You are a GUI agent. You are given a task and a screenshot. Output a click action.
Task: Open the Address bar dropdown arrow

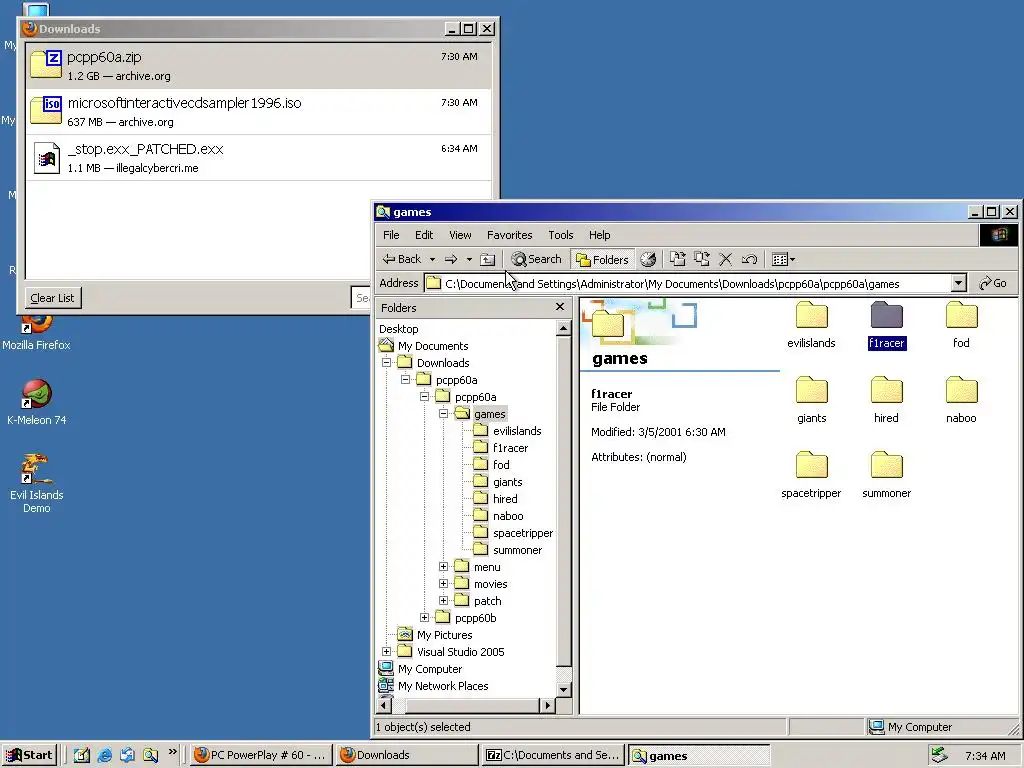(958, 283)
